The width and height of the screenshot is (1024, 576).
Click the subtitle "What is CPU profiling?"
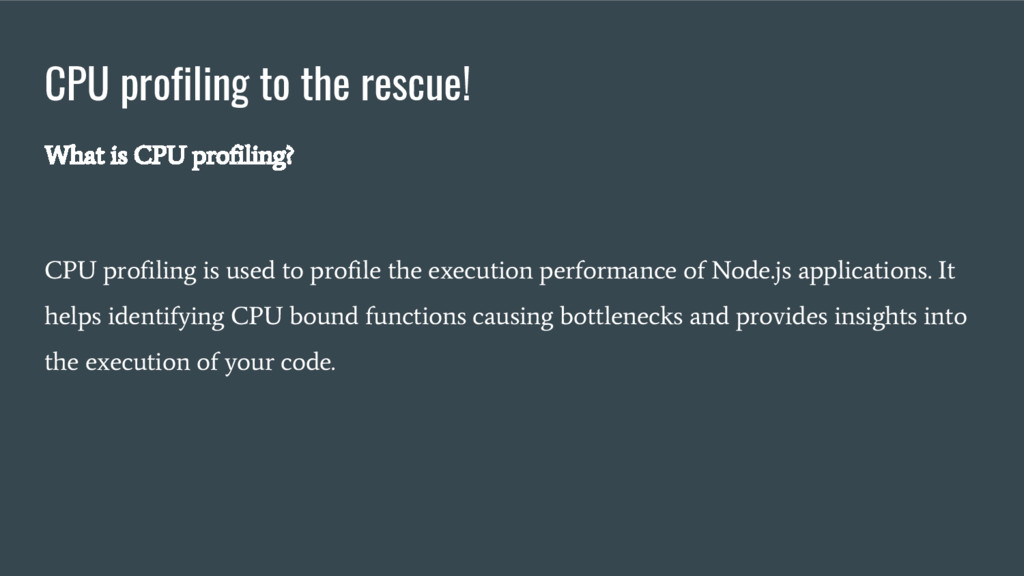click(169, 157)
